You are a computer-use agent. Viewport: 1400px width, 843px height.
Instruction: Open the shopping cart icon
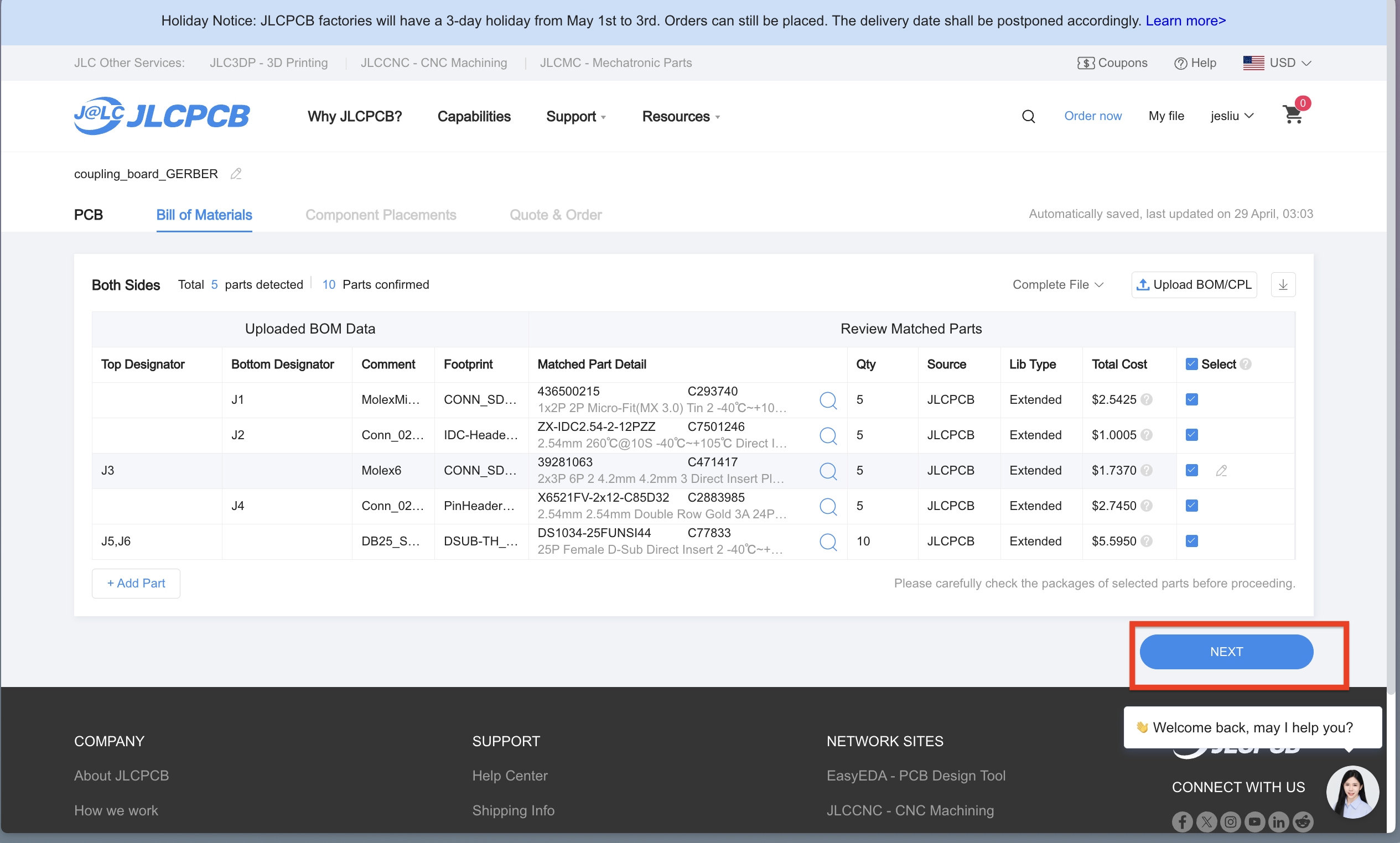pos(1293,115)
